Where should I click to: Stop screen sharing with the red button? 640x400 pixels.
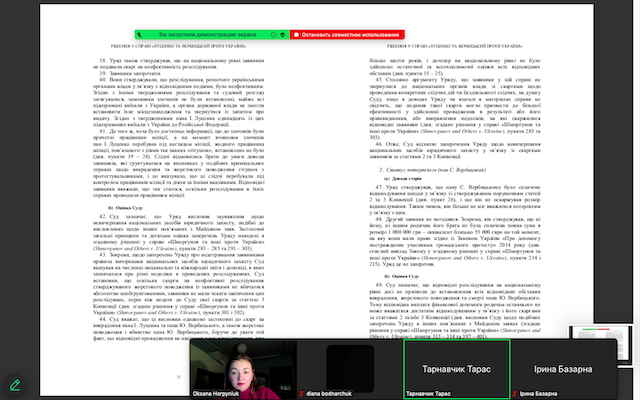[x=347, y=35]
